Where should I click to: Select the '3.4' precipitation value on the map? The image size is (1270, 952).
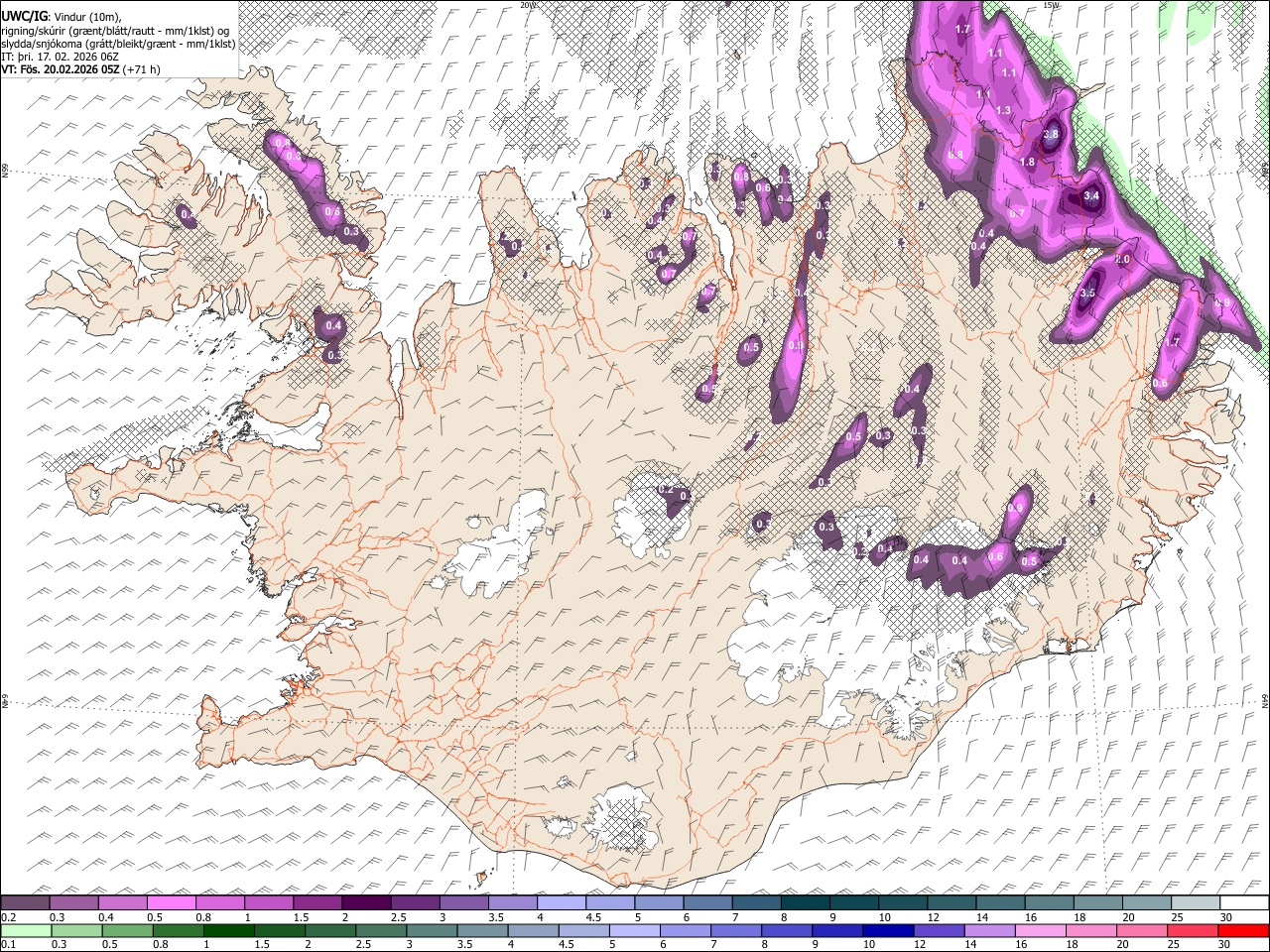[1091, 196]
